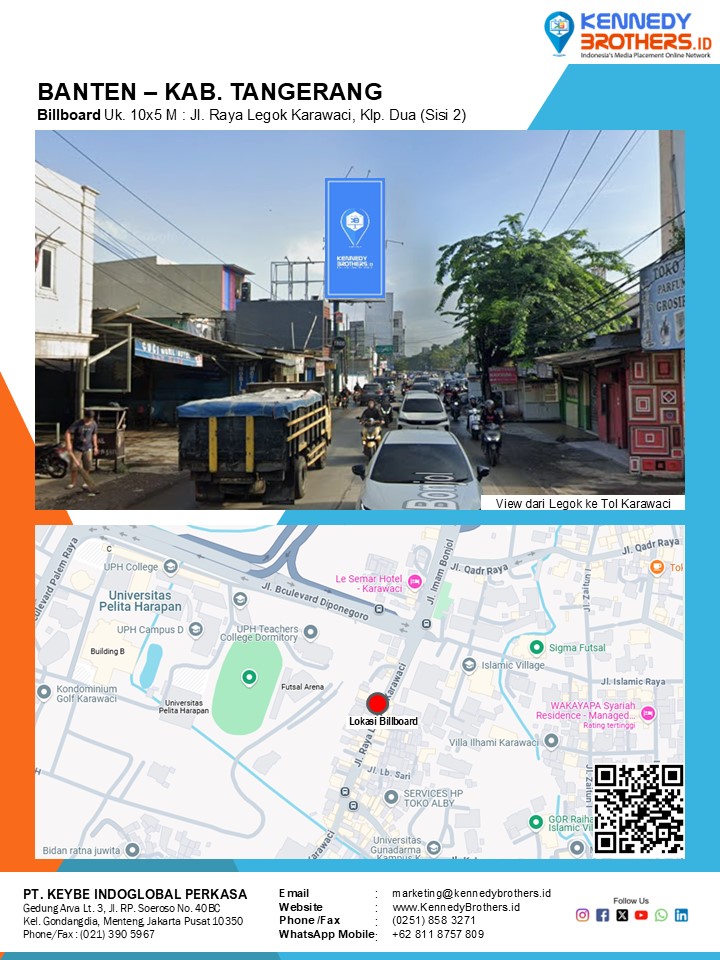Image resolution: width=720 pixels, height=960 pixels.
Task: Click the Kondominium Golf Karawaci pin
Action: 43,692
